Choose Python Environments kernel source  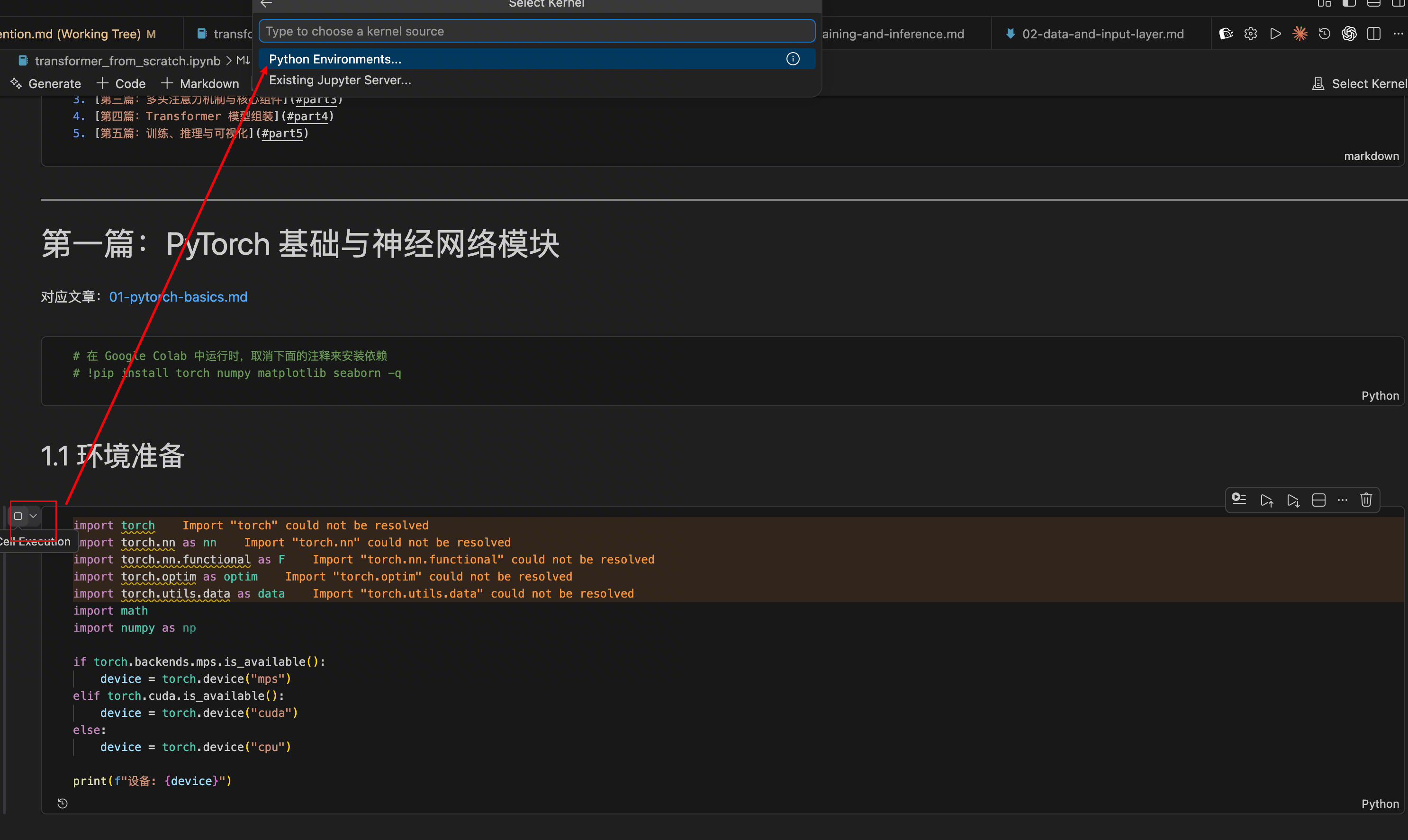pos(335,59)
